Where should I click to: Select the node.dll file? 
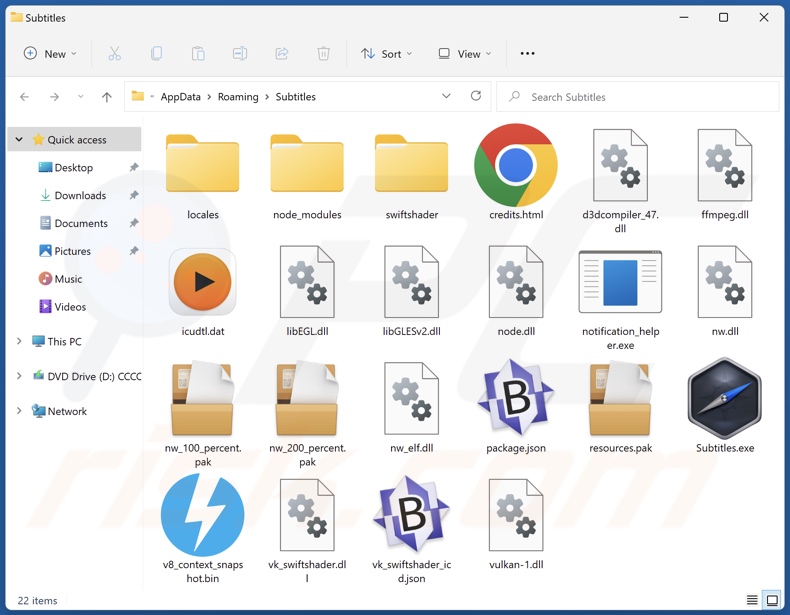coord(516,291)
